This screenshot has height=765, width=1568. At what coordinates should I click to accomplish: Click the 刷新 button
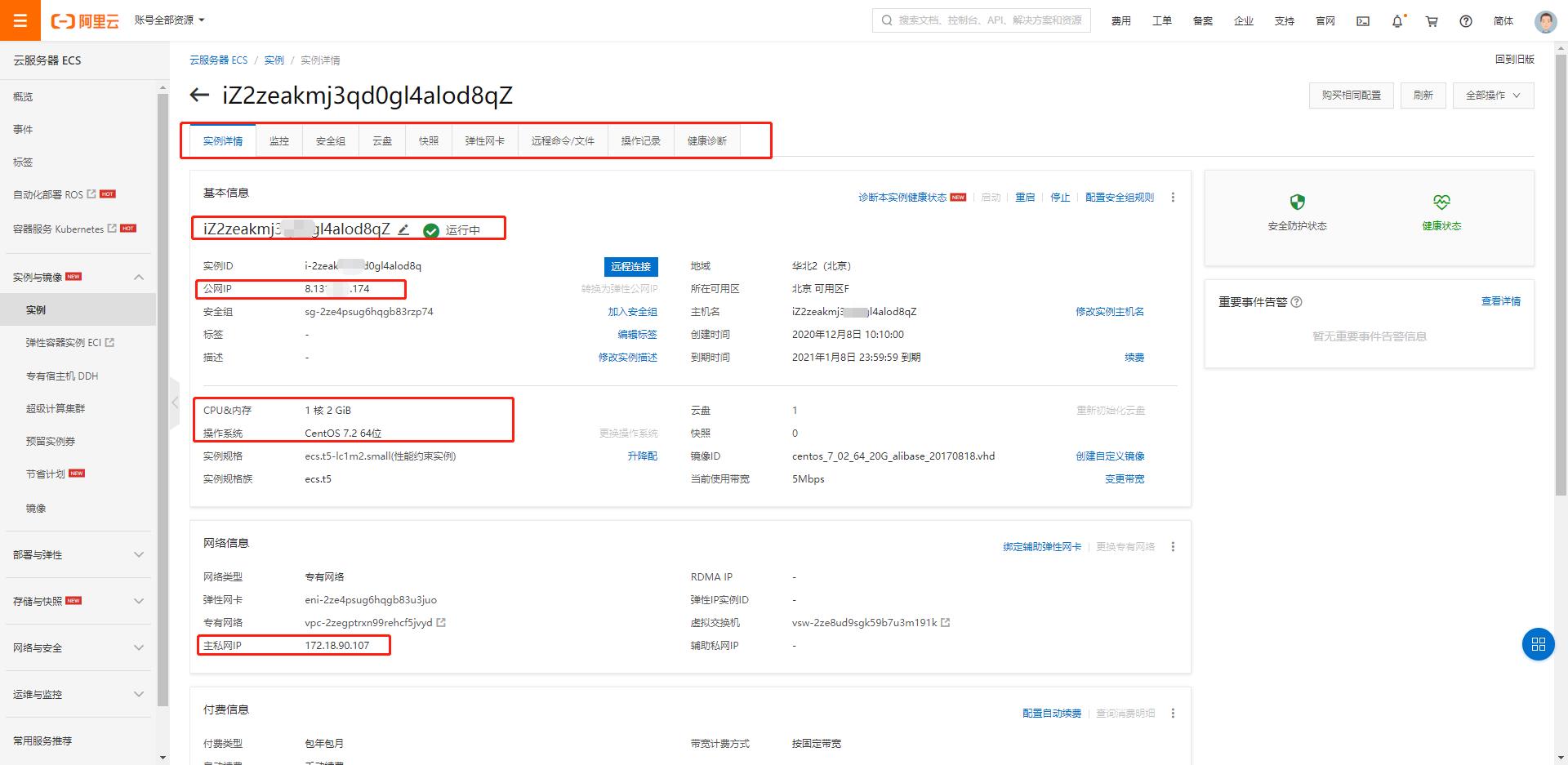(x=1423, y=96)
